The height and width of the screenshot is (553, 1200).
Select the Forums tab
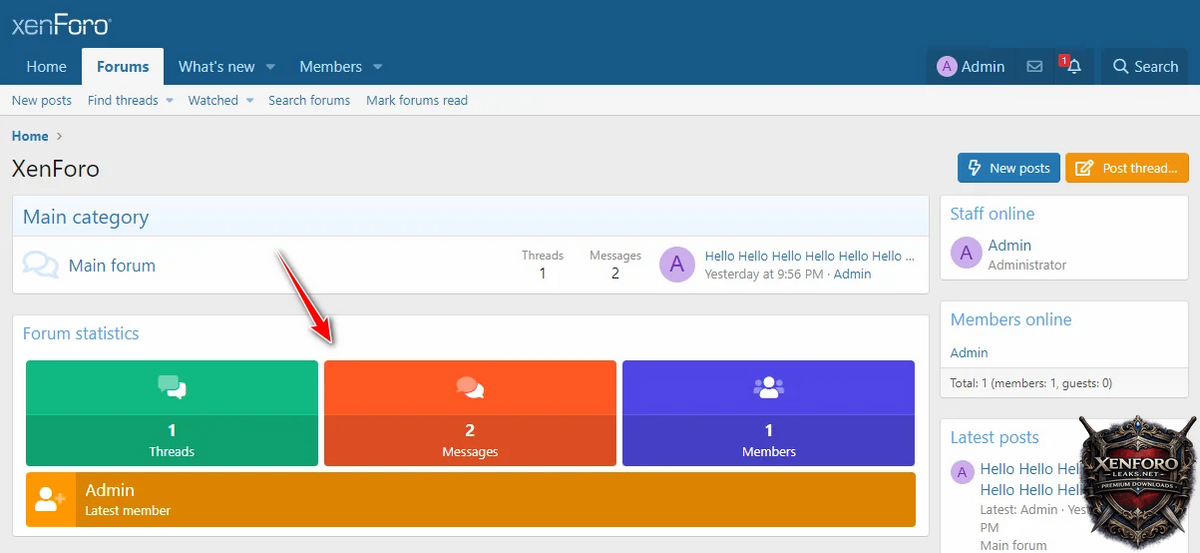(x=123, y=67)
